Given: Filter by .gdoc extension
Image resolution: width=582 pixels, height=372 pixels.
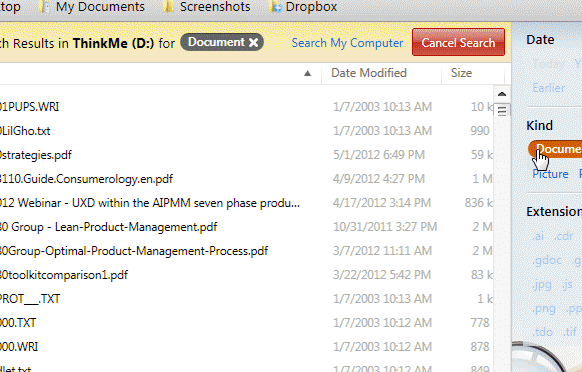Looking at the screenshot, I should (x=547, y=261).
